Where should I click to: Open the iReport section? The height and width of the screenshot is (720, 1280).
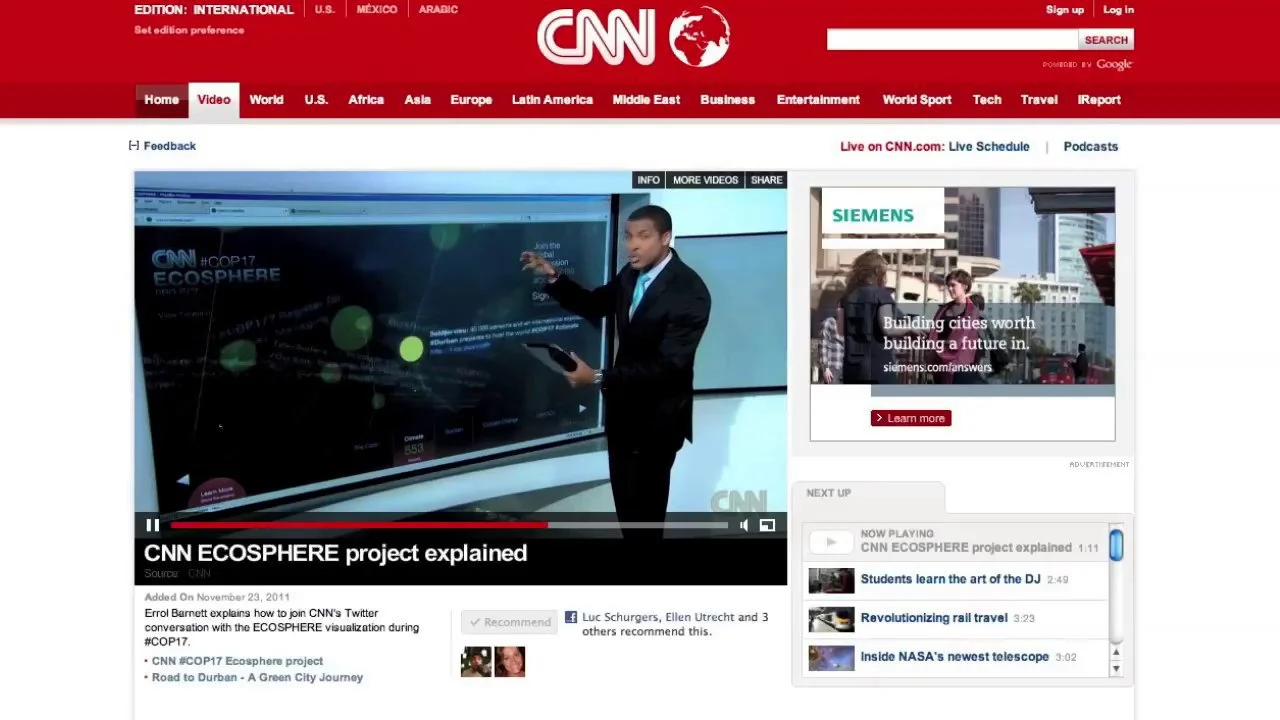(x=1099, y=100)
